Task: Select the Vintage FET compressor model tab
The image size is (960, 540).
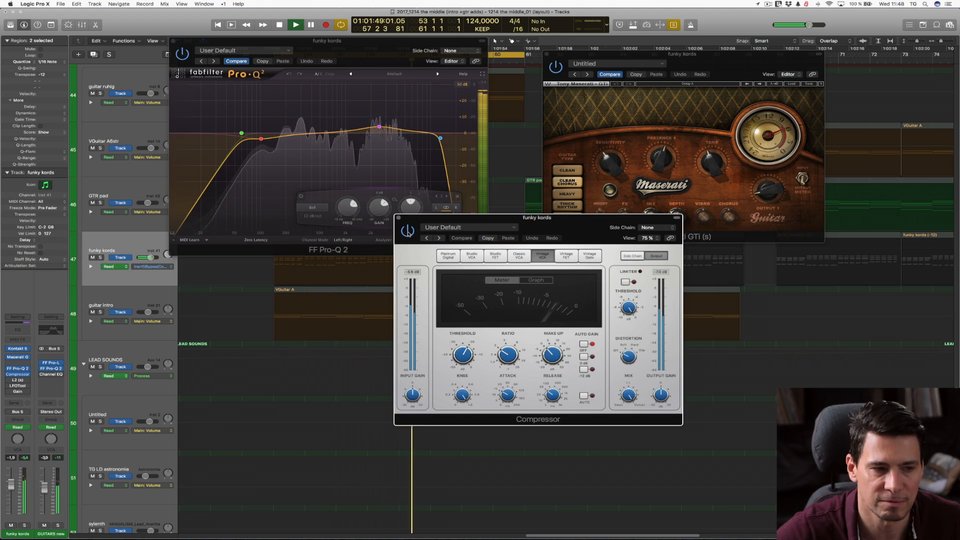Action: 566,255
